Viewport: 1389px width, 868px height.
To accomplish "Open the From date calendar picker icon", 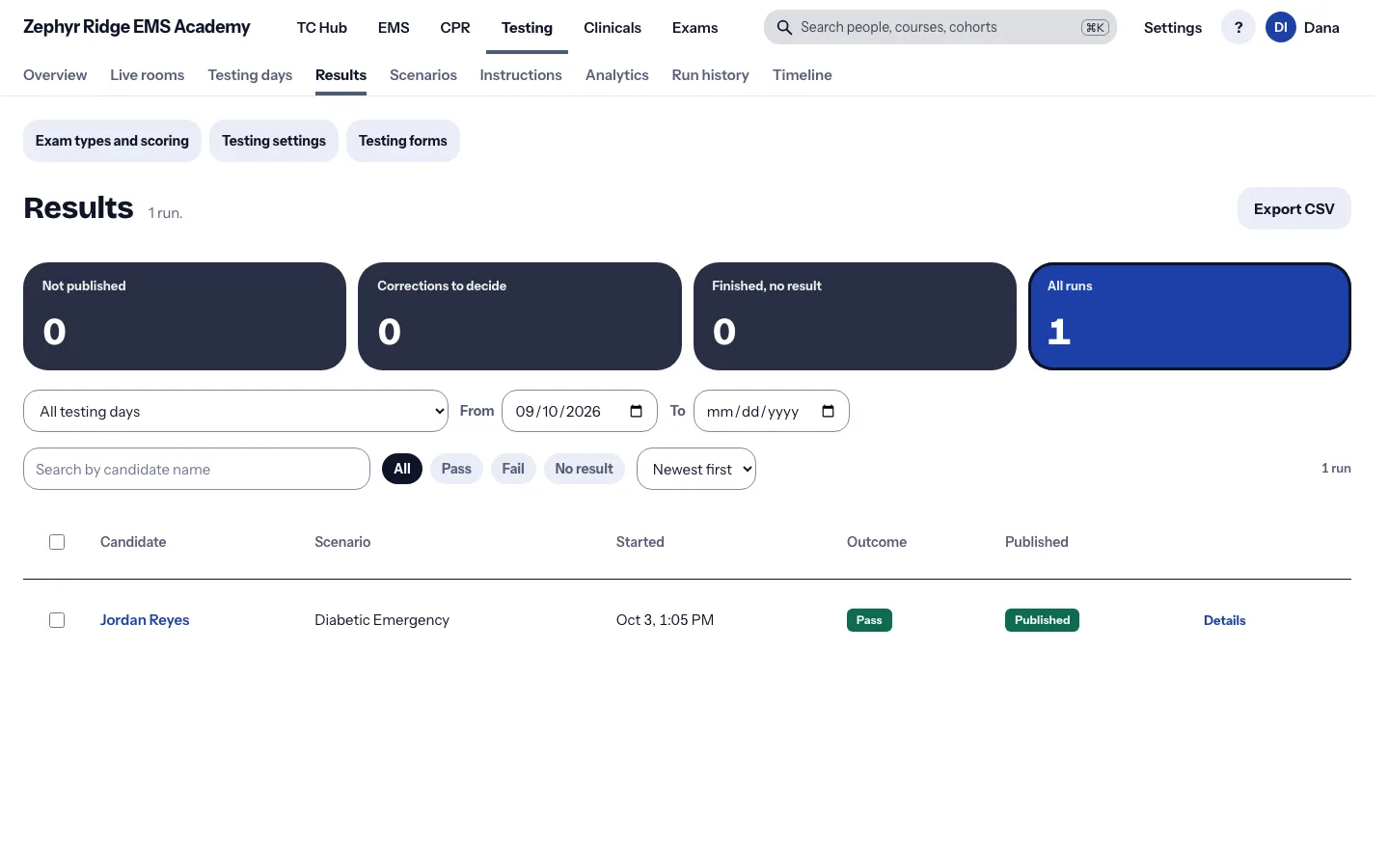I will [x=636, y=412].
